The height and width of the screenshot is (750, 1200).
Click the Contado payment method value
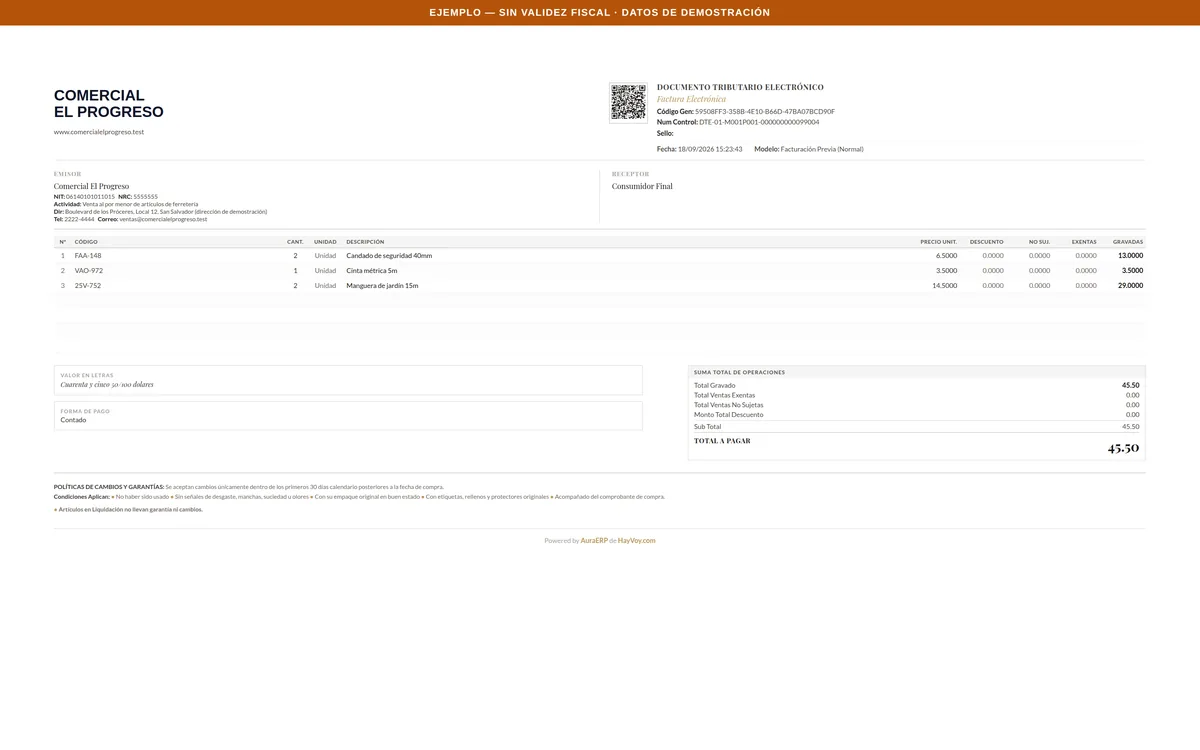[x=73, y=420]
